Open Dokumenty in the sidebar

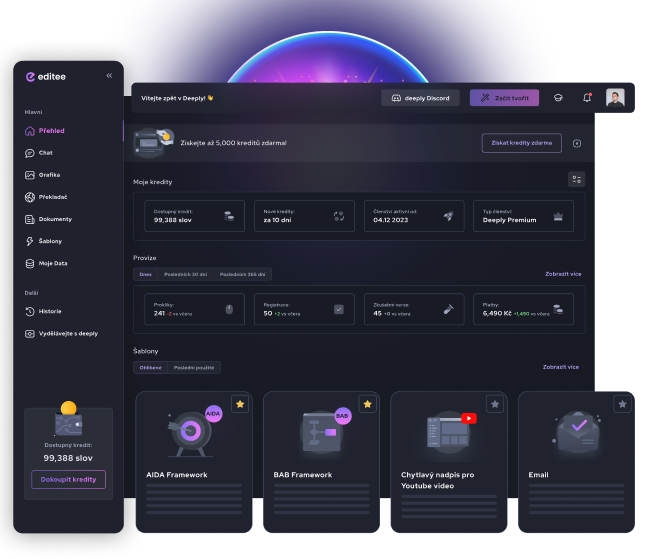coord(49,219)
